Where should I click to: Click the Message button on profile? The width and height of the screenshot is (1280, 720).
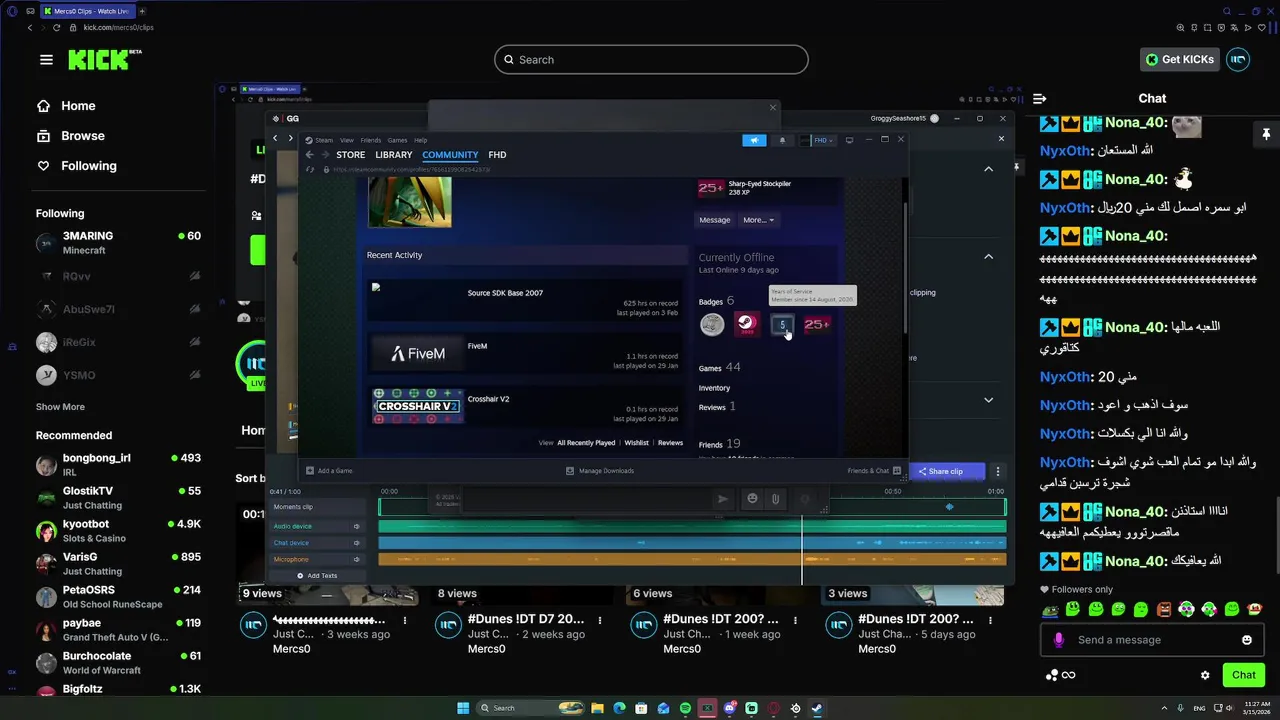tap(714, 220)
